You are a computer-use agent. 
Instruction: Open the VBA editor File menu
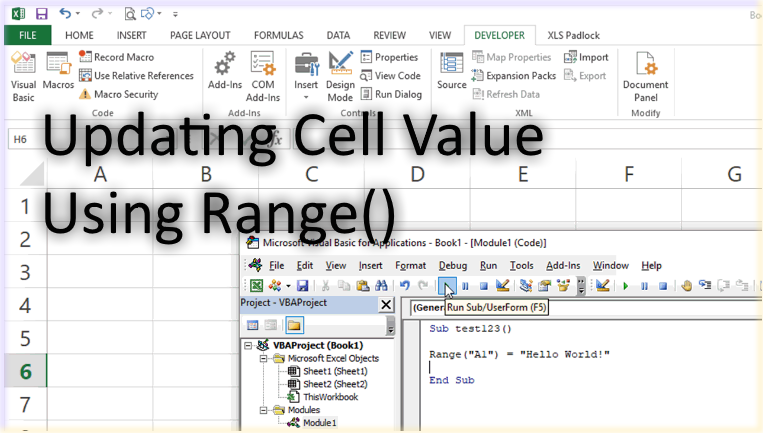(x=276, y=266)
